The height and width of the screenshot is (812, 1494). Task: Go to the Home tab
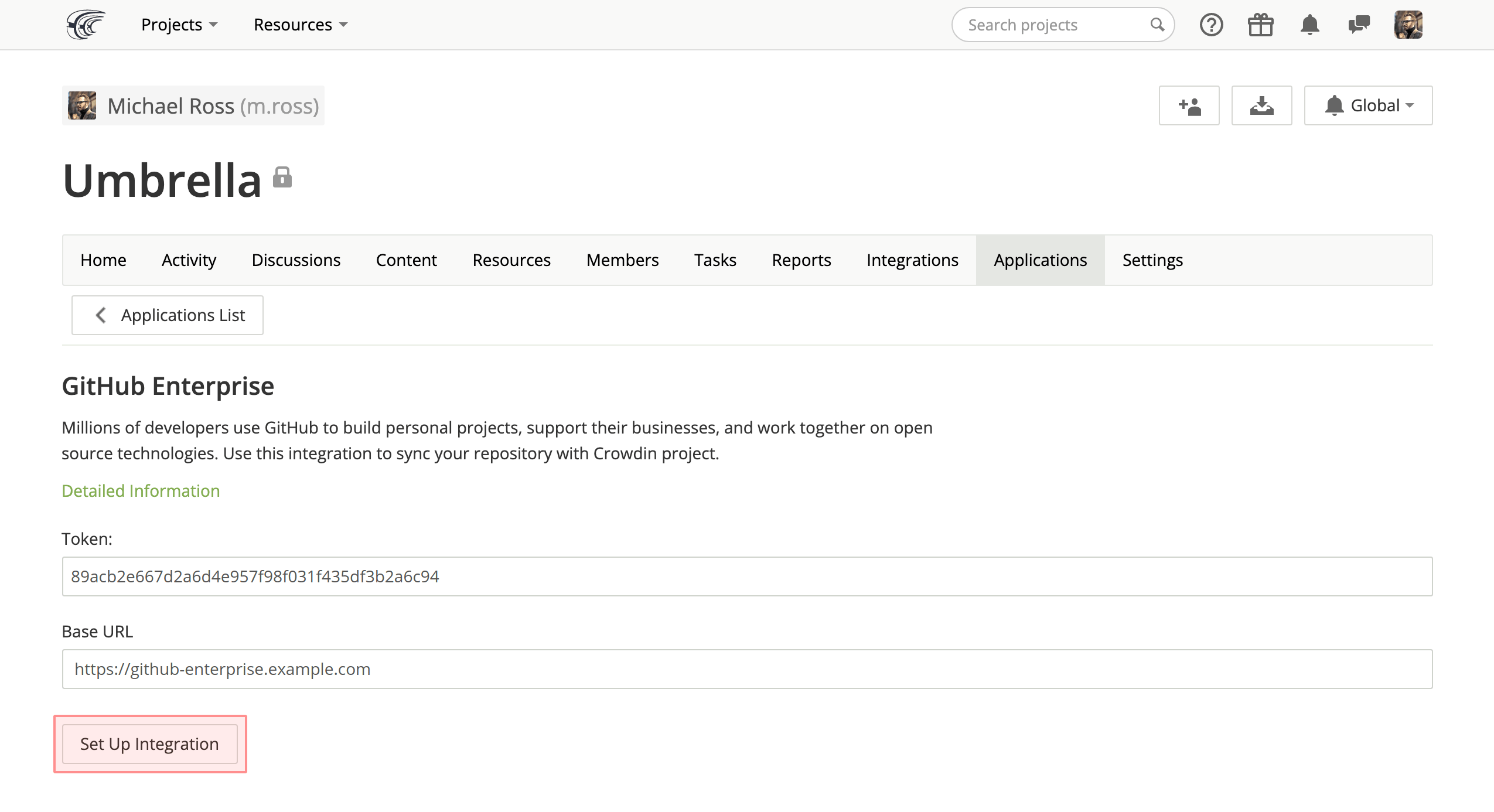pos(104,260)
